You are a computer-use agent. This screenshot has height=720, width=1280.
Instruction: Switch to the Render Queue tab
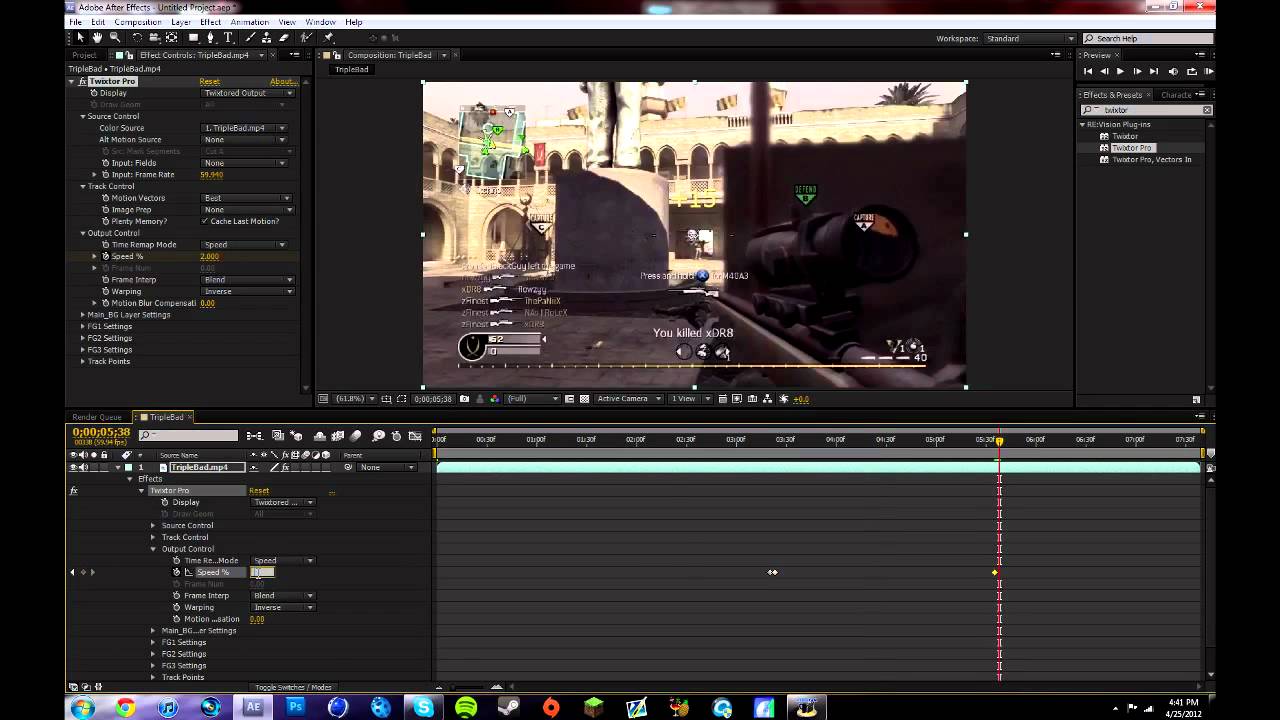click(x=96, y=417)
